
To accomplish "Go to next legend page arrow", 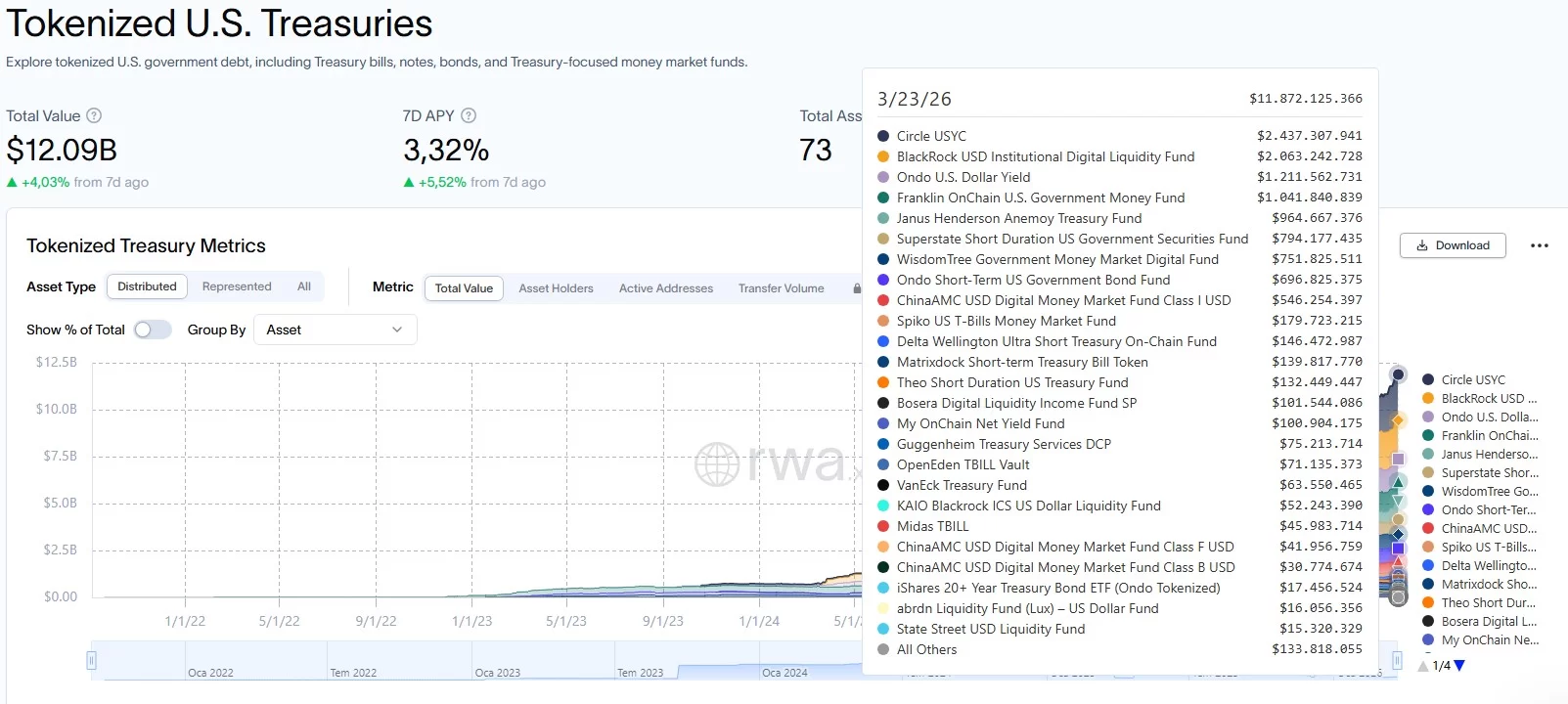I will (1459, 666).
